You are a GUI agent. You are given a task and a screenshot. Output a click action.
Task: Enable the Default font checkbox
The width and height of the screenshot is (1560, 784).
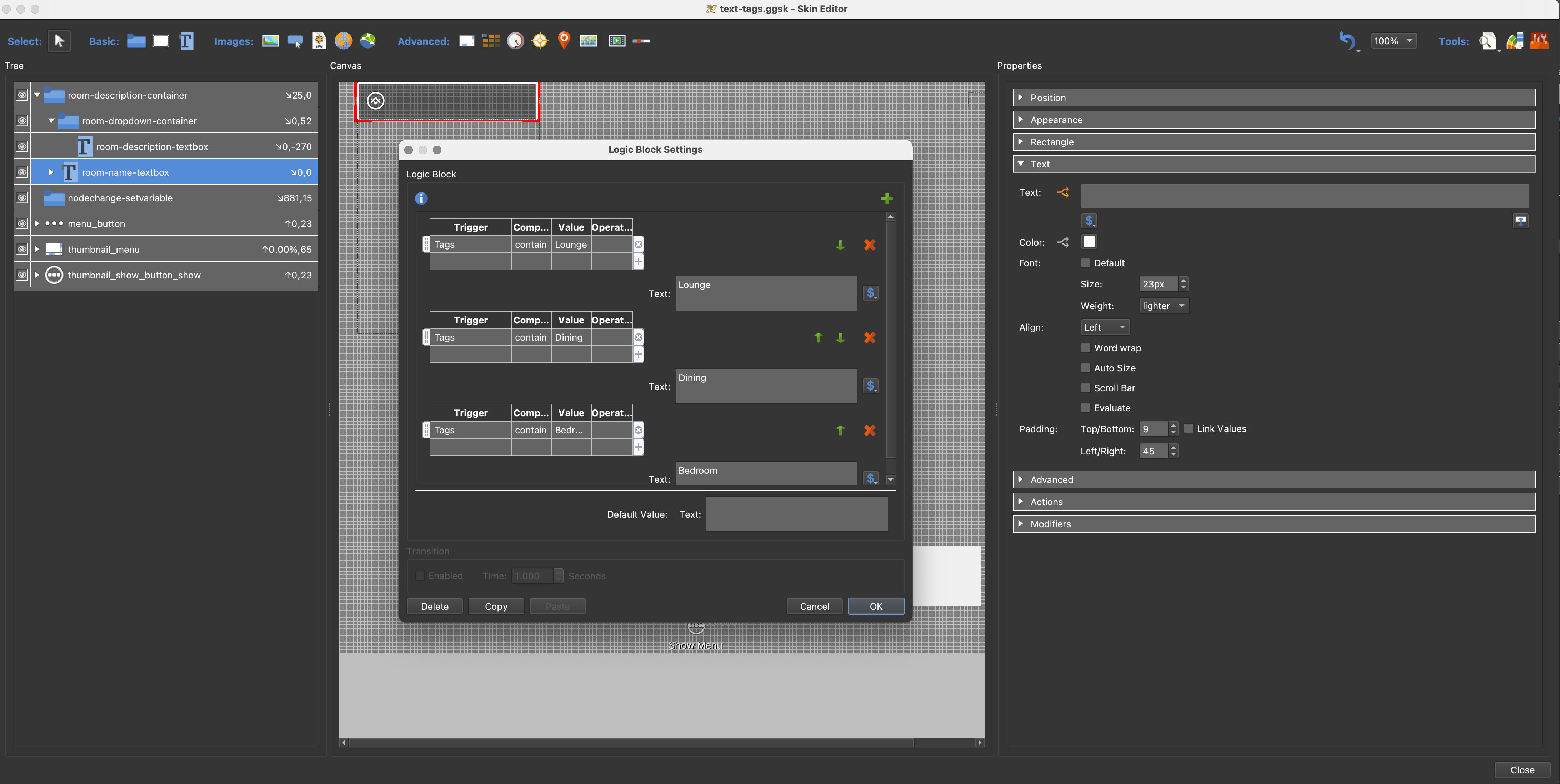[1085, 263]
